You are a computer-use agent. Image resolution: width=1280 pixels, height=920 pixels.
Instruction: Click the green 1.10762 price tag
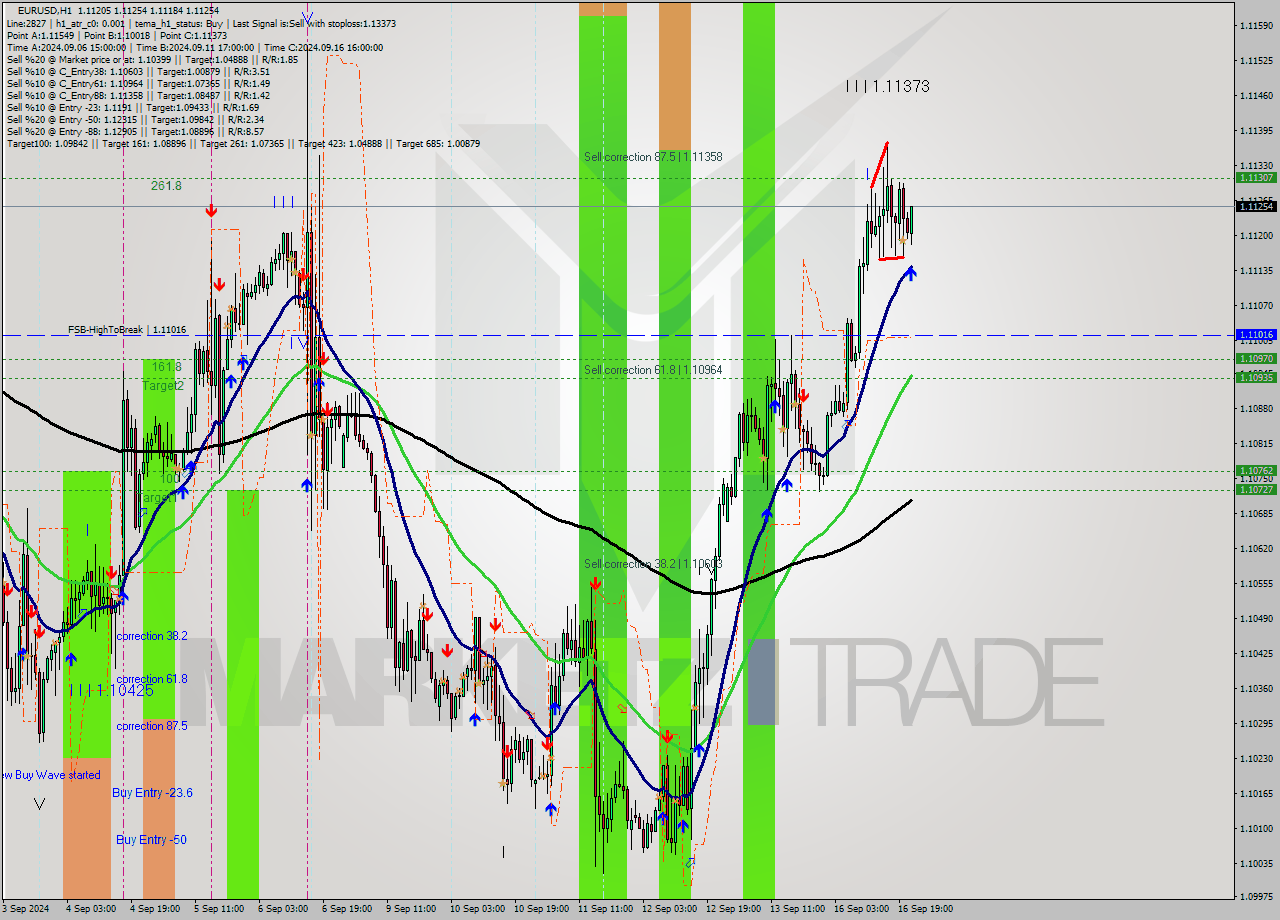tap(1256, 470)
